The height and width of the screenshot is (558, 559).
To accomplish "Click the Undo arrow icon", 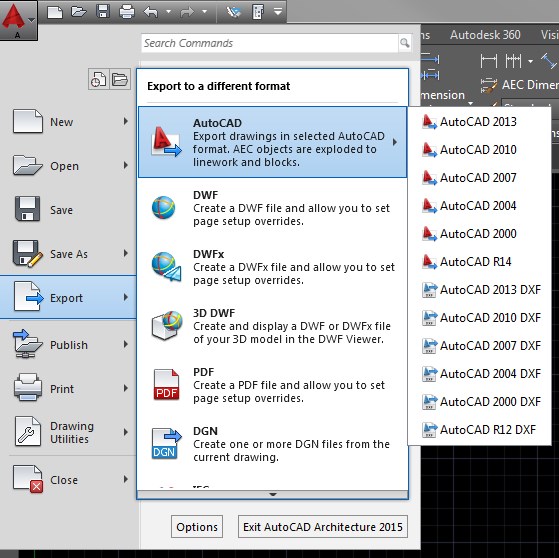I will pos(151,12).
